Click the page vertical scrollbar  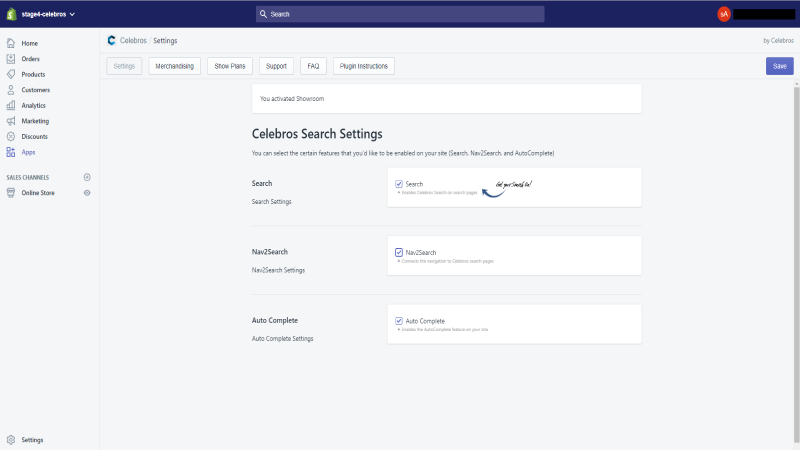click(x=796, y=263)
